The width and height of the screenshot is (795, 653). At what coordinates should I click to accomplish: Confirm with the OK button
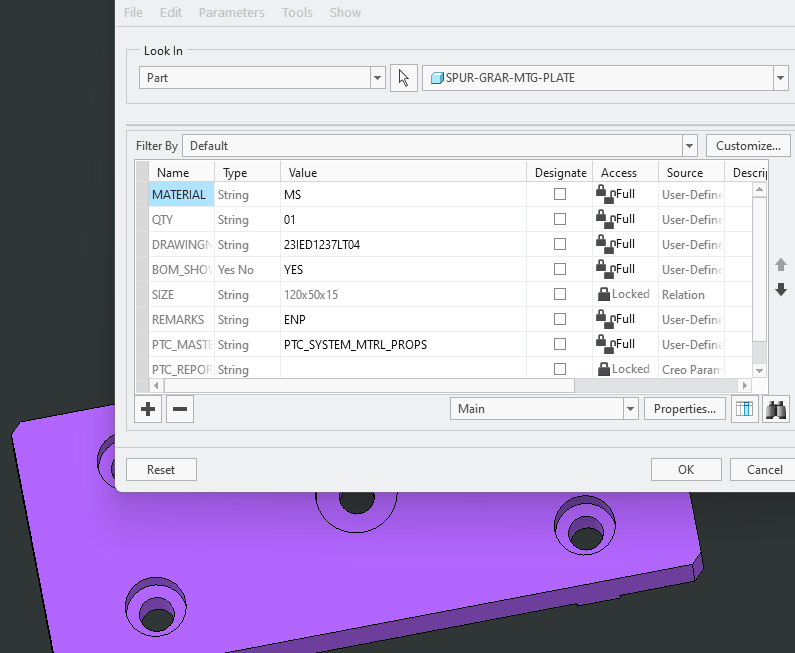[686, 470]
